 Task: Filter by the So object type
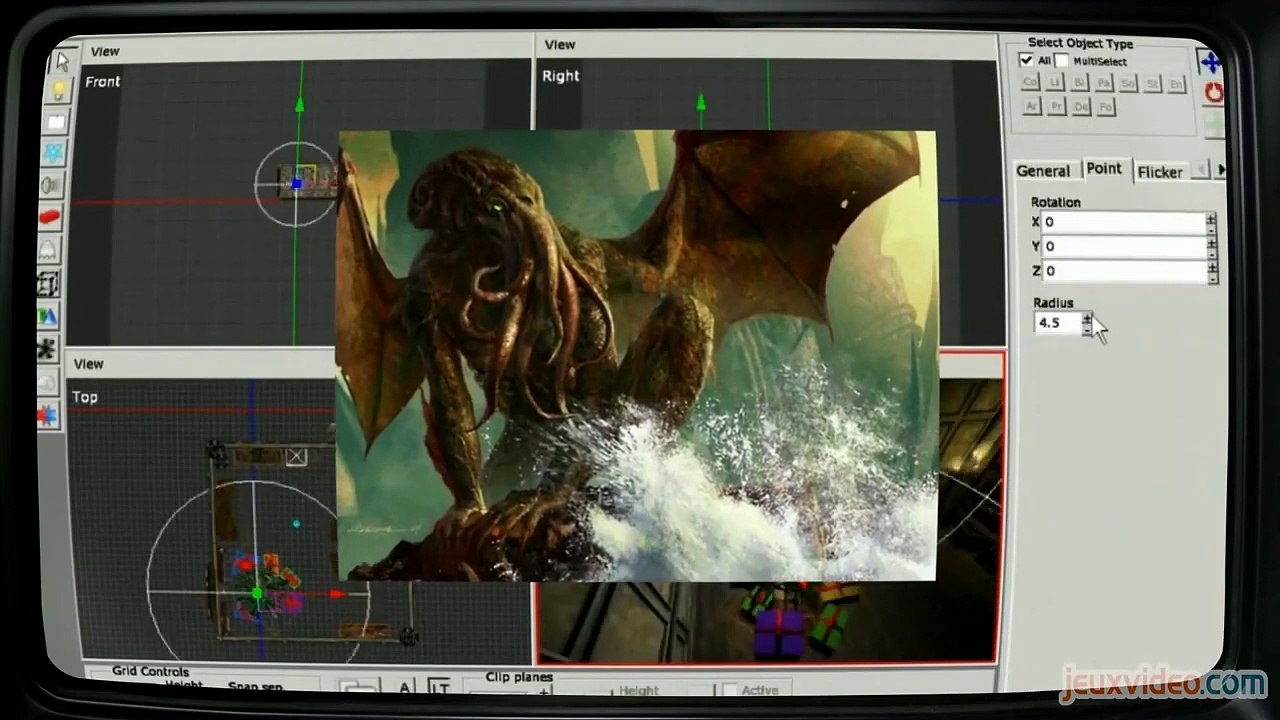[x=1127, y=84]
